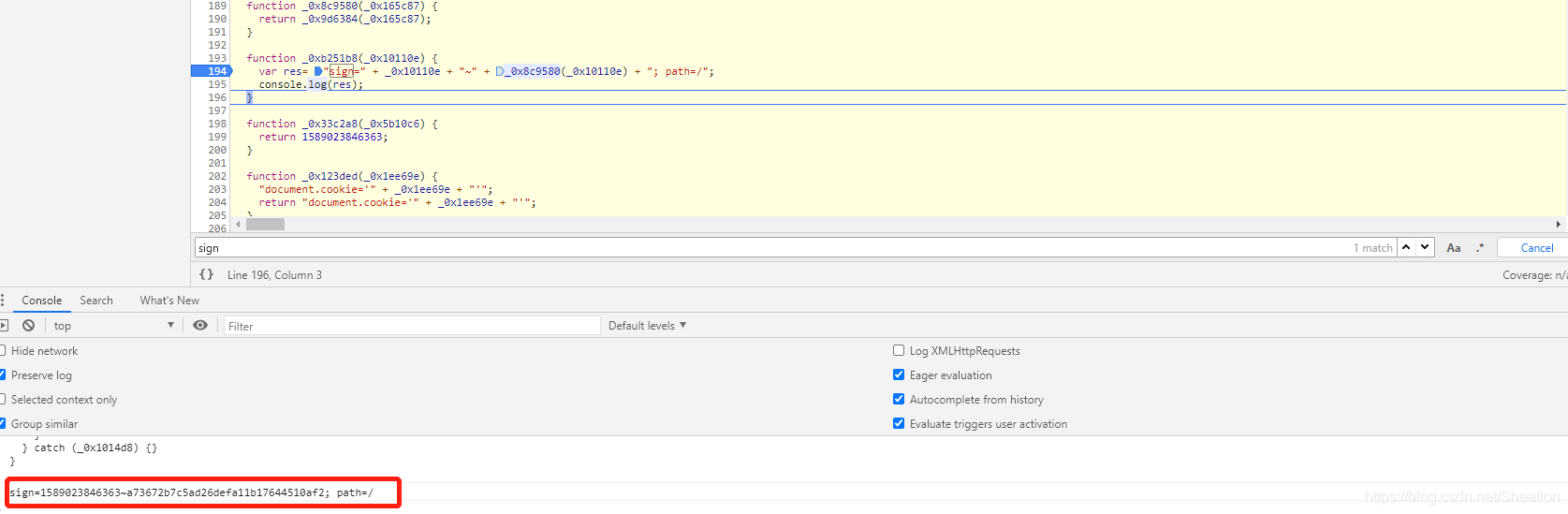
Task: Set breakpoint on line number 199
Action: (217, 137)
